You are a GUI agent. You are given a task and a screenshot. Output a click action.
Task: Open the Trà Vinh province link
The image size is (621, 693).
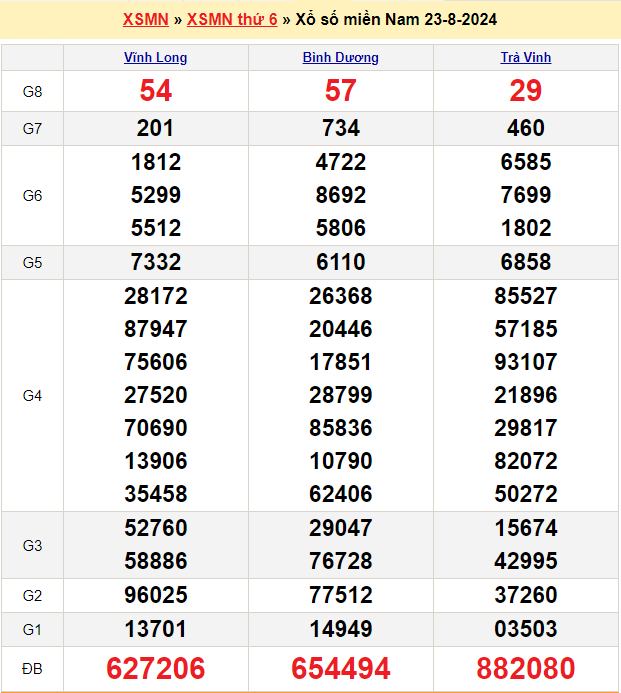pyautogui.click(x=525, y=58)
